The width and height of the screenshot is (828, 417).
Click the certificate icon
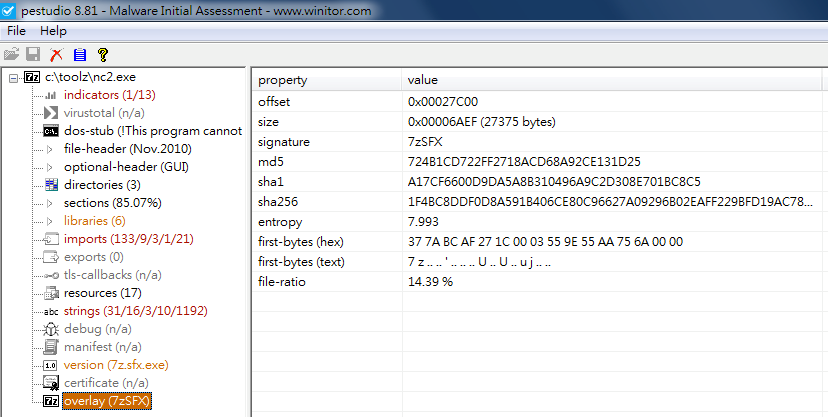click(x=51, y=383)
